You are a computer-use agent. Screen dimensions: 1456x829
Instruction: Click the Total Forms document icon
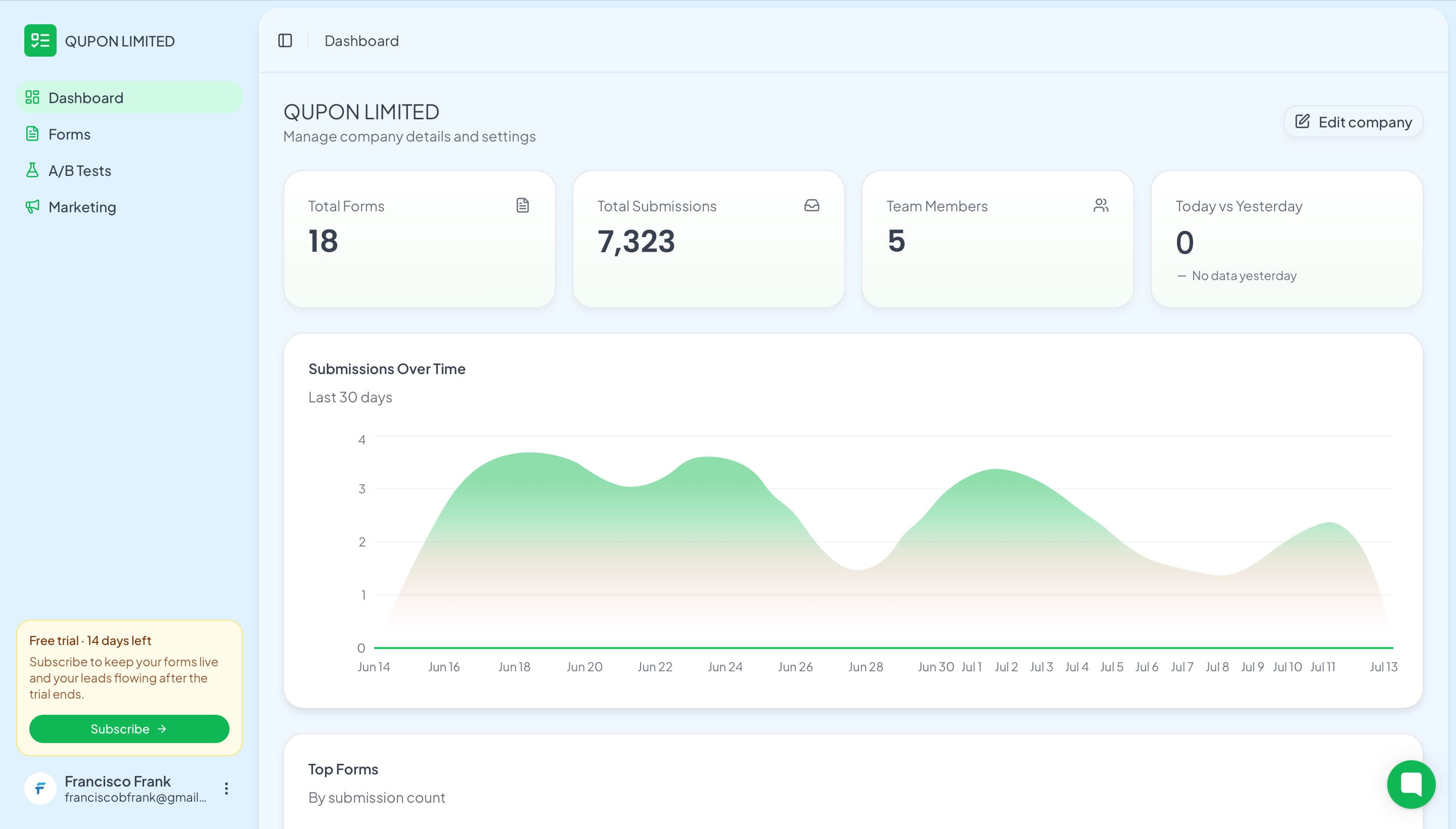tap(523, 206)
